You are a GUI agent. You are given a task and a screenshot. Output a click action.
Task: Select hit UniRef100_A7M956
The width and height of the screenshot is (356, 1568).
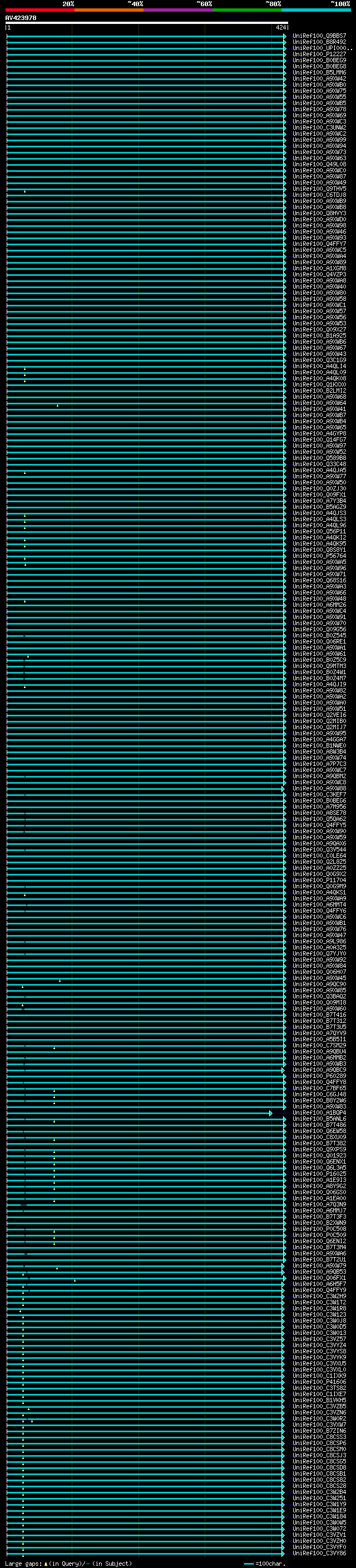tap(319, 807)
